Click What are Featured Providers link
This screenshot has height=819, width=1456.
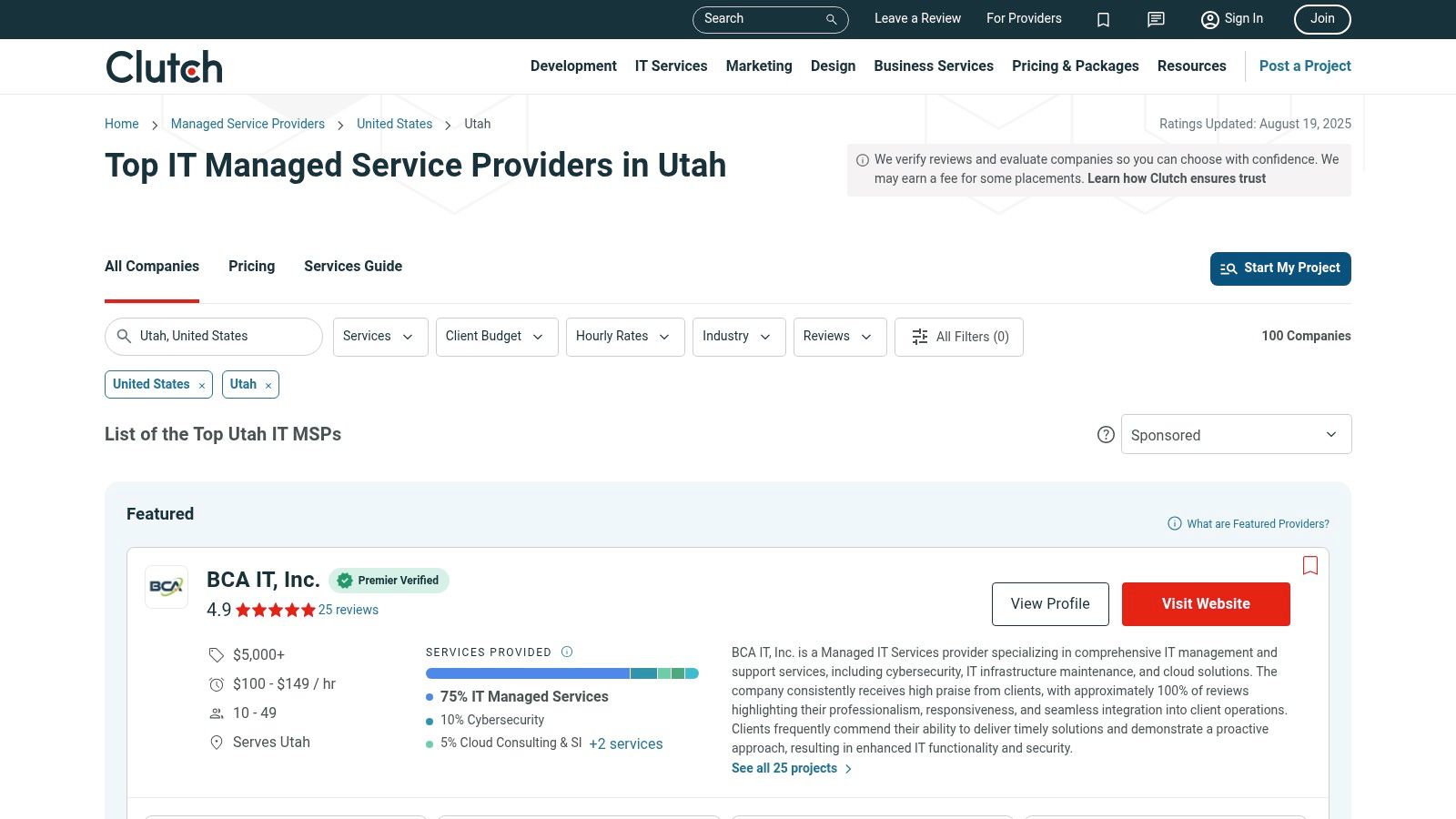pyautogui.click(x=1258, y=524)
